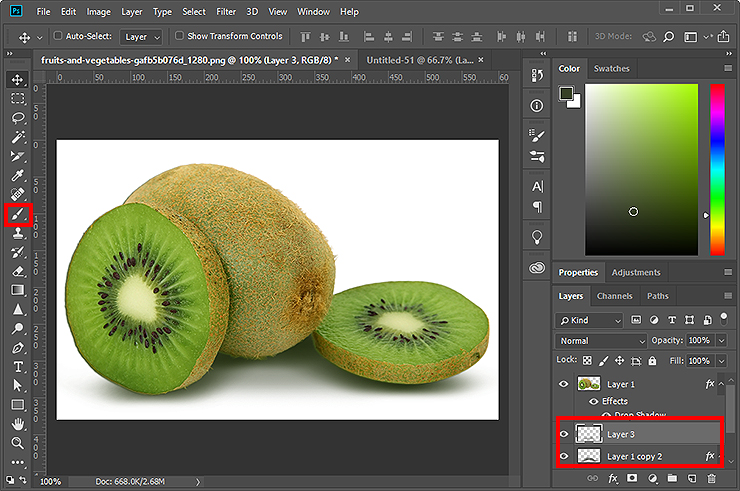Select the Hand tool
The width and height of the screenshot is (740, 491).
pos(18,424)
